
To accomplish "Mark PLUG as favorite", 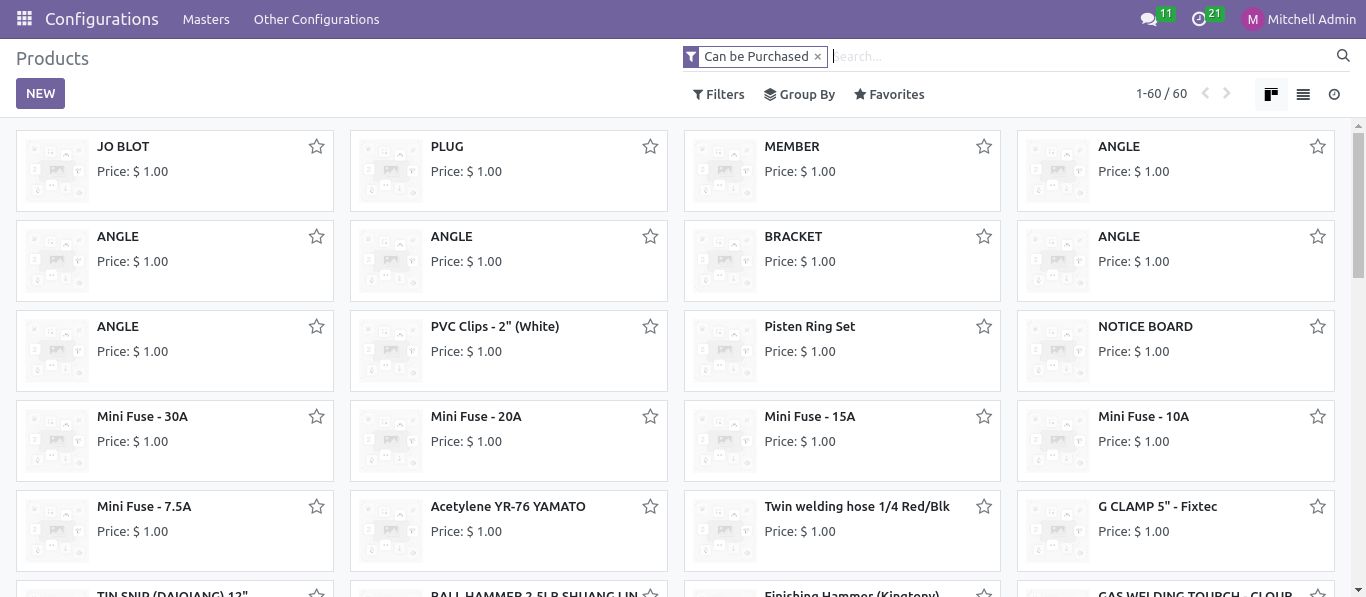I will pyautogui.click(x=650, y=147).
